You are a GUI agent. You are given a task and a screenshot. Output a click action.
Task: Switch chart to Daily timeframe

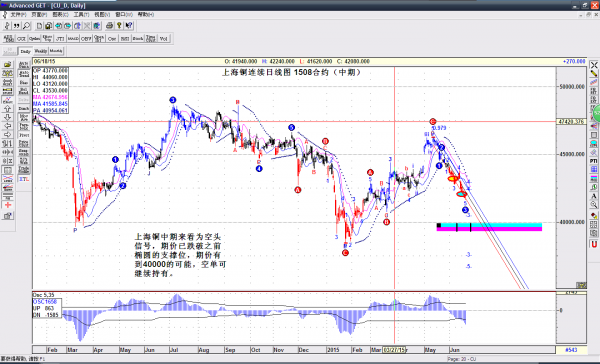(x=25, y=51)
